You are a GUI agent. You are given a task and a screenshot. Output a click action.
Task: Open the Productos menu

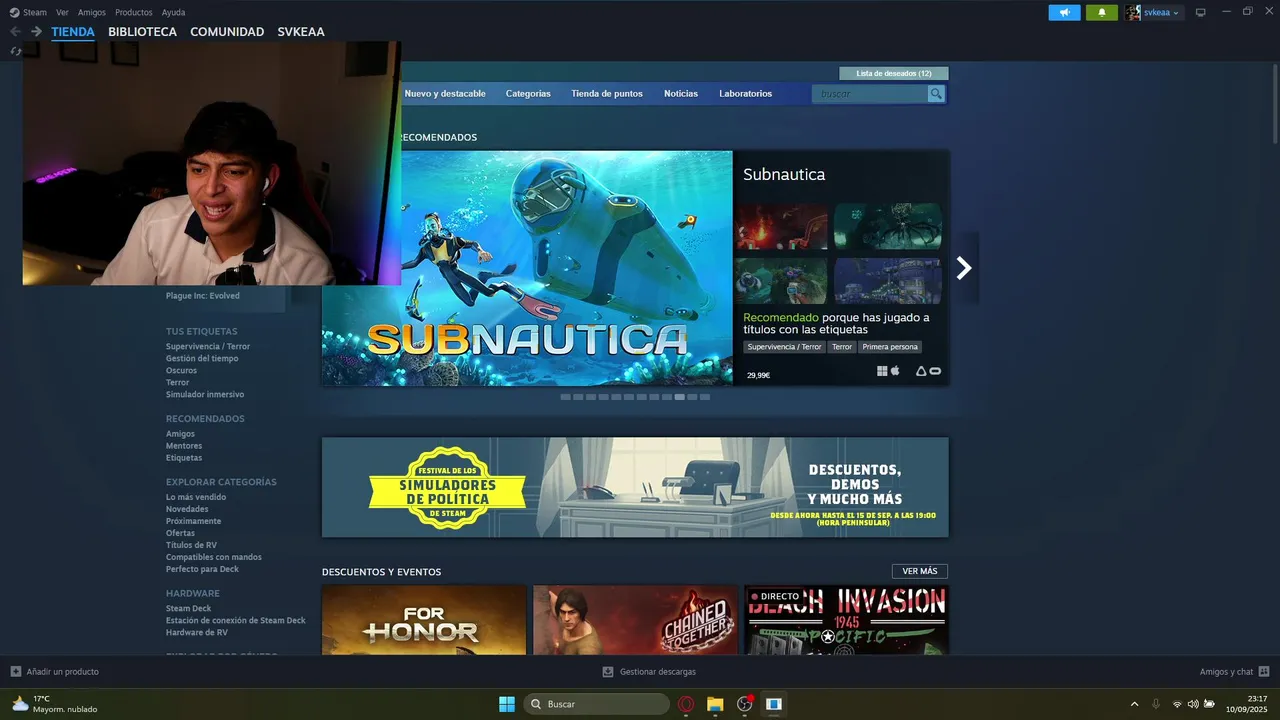click(134, 13)
